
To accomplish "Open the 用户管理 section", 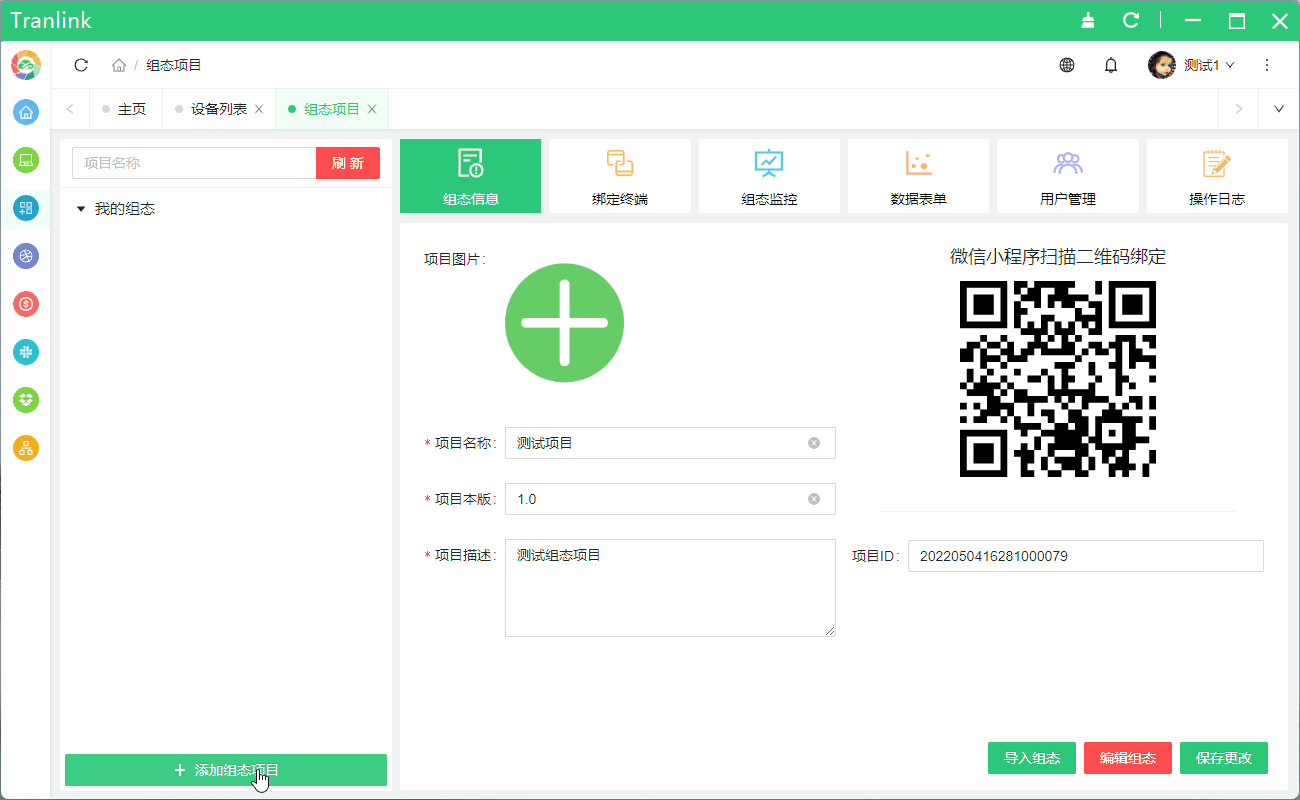I will click(x=1068, y=176).
